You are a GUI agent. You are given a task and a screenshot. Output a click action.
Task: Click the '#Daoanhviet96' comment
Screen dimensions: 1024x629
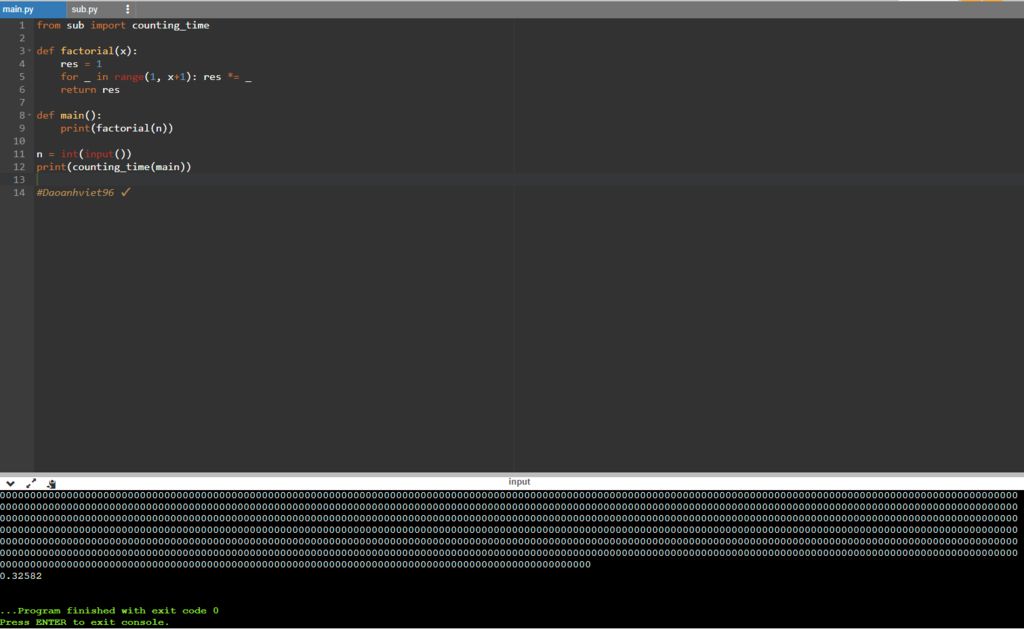[75, 193]
